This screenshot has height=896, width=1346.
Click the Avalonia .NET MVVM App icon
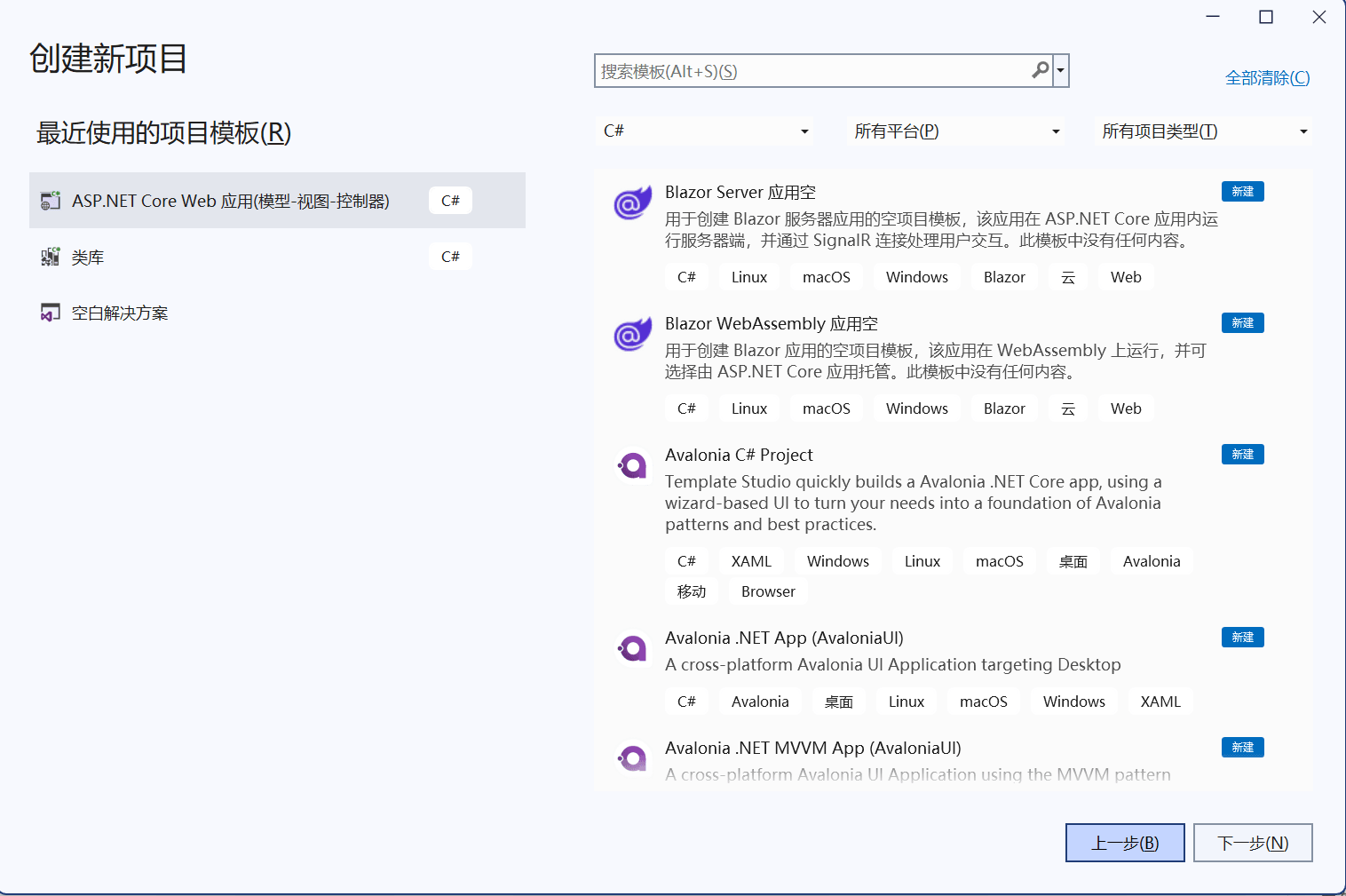pos(632,759)
